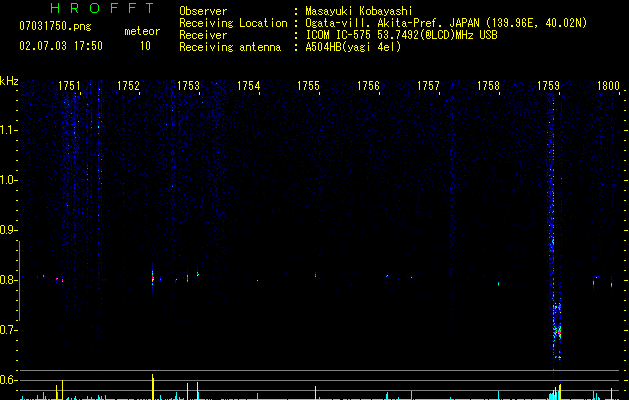The height and width of the screenshot is (400, 629).
Task: Click the 1800 time marker
Action: coord(609,86)
